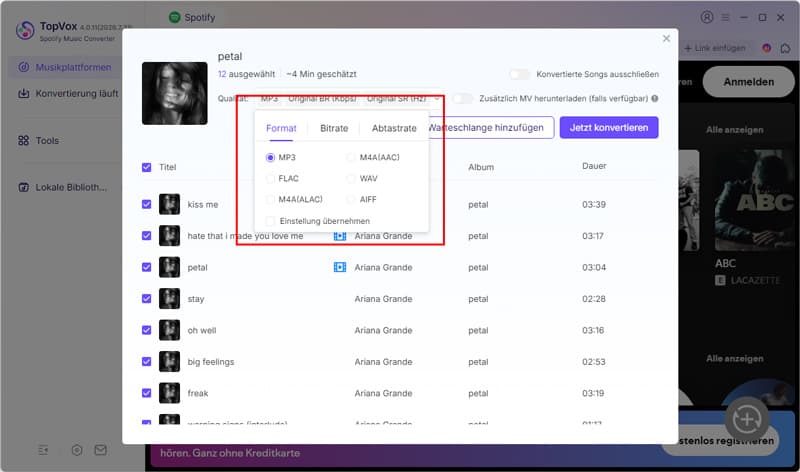Switch to the Abtastrate tab
Viewport: 800px width, 472px height.
click(x=394, y=129)
